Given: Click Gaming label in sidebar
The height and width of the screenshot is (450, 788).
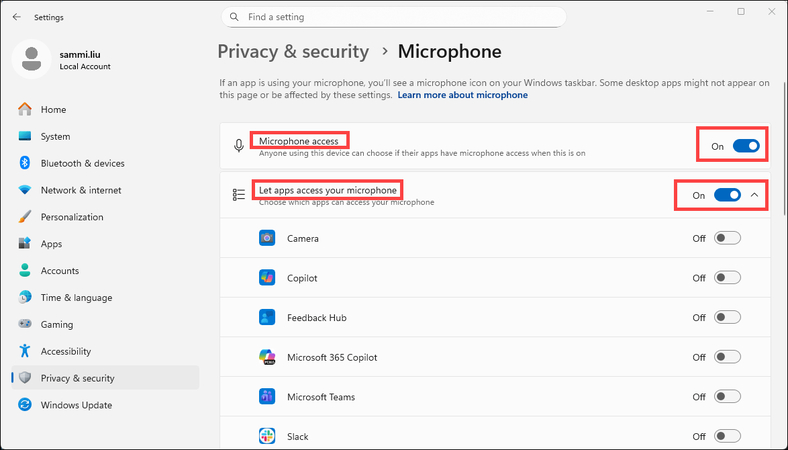Looking at the screenshot, I should pos(57,324).
